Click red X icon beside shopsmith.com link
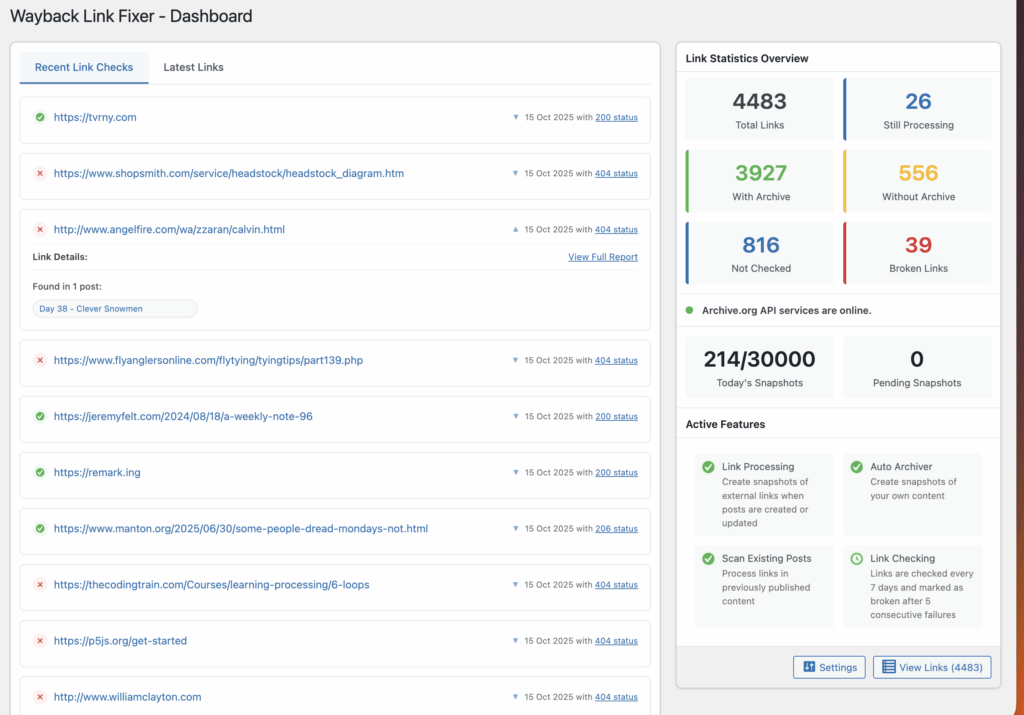The height and width of the screenshot is (715, 1024). [x=40, y=173]
